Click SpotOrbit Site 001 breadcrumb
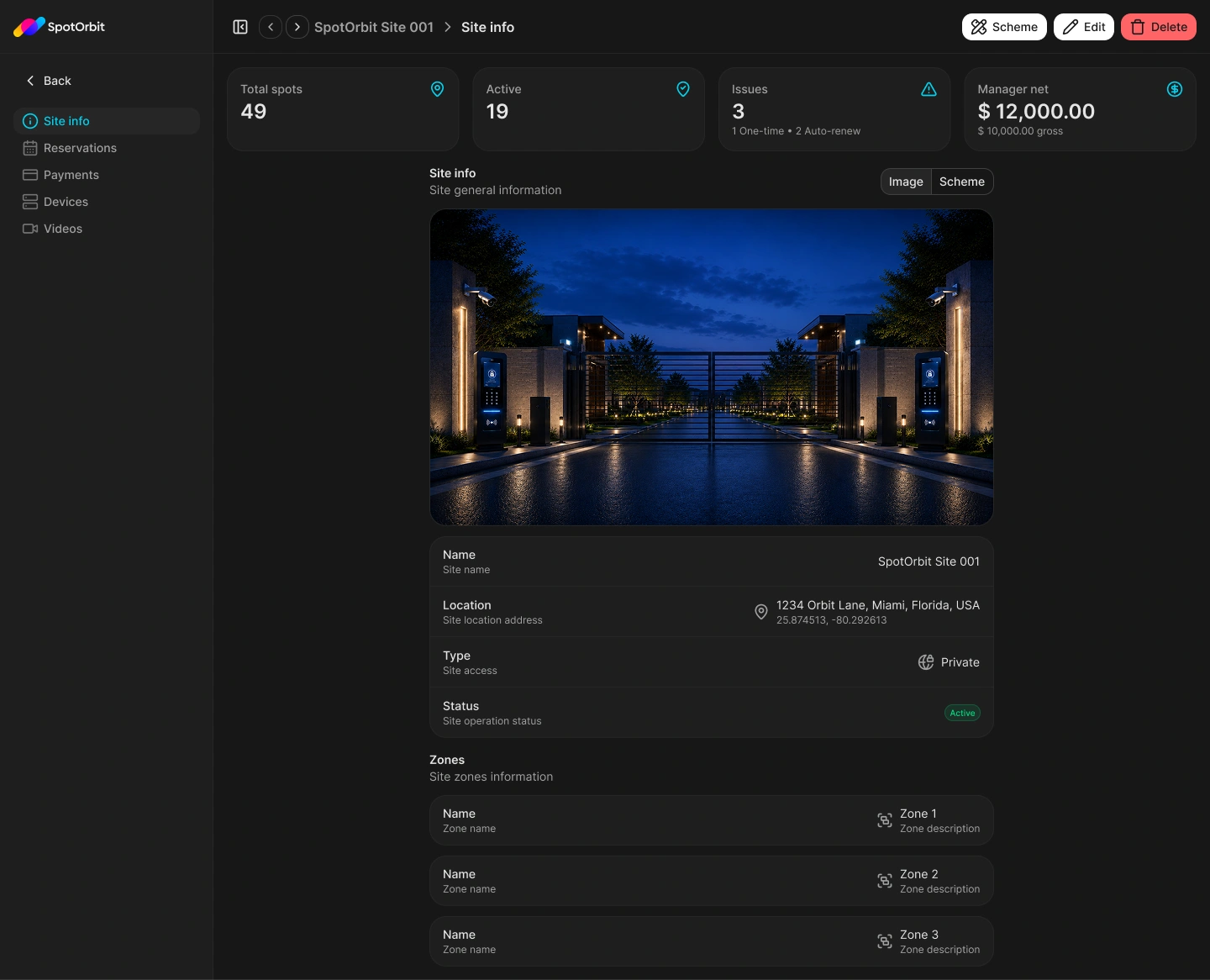This screenshot has height=980, width=1210. click(x=374, y=27)
